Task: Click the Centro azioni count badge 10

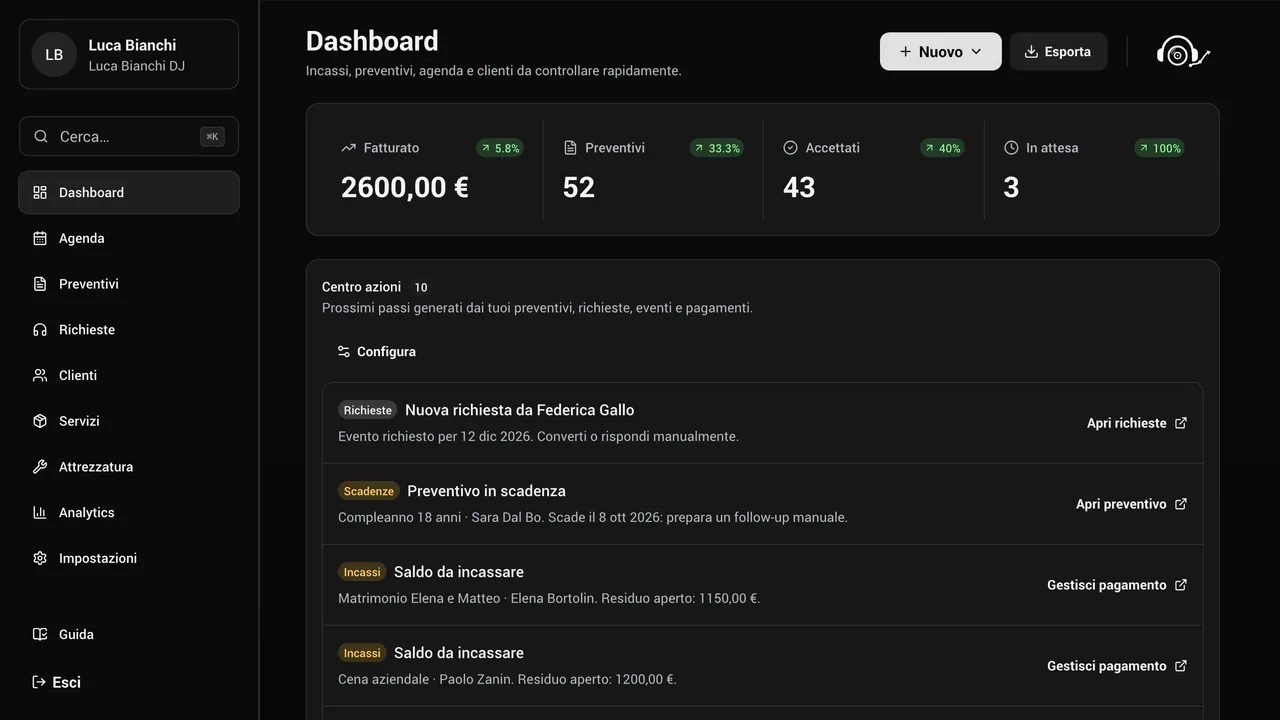Action: [421, 287]
